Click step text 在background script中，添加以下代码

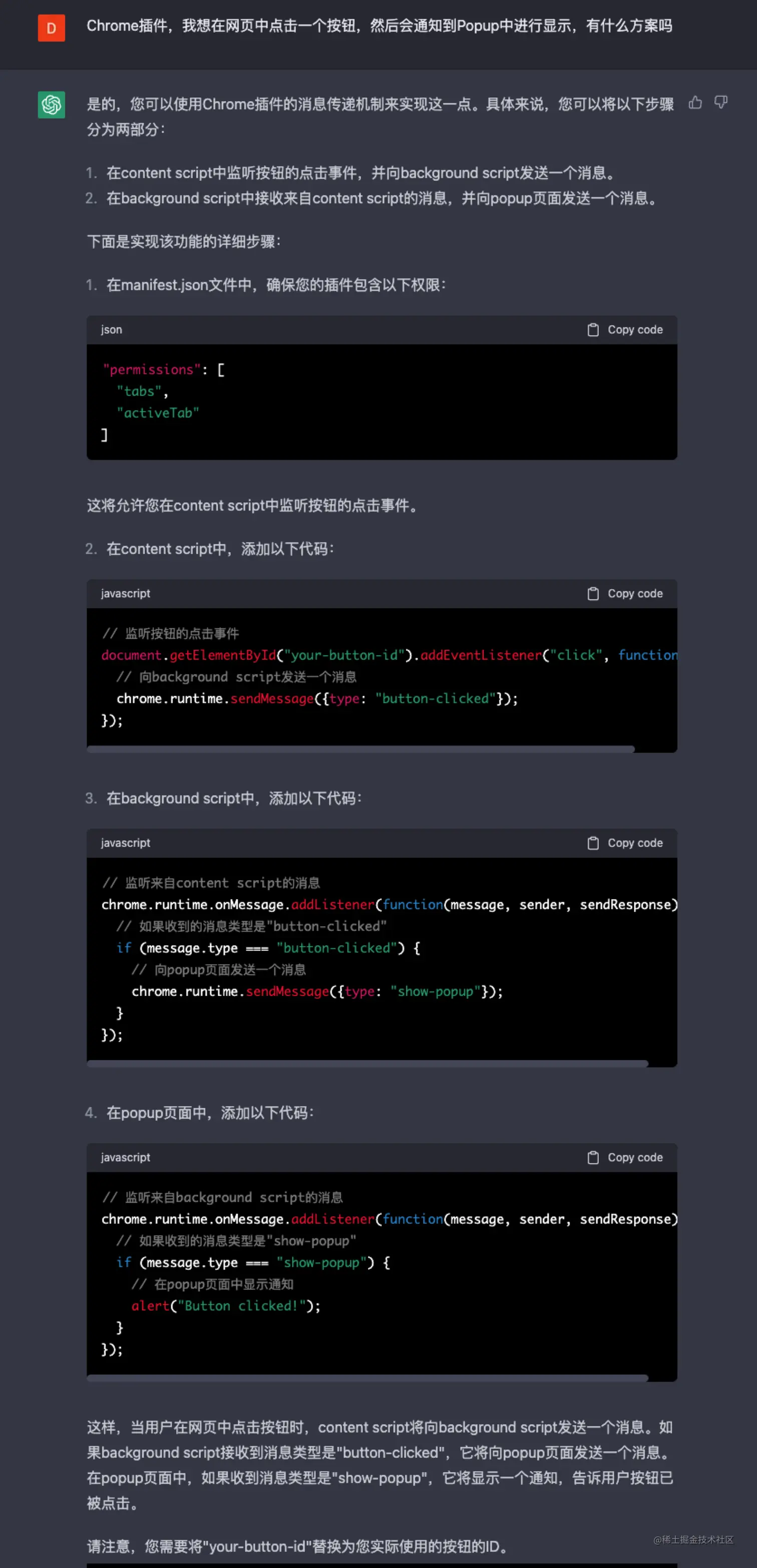tap(234, 799)
